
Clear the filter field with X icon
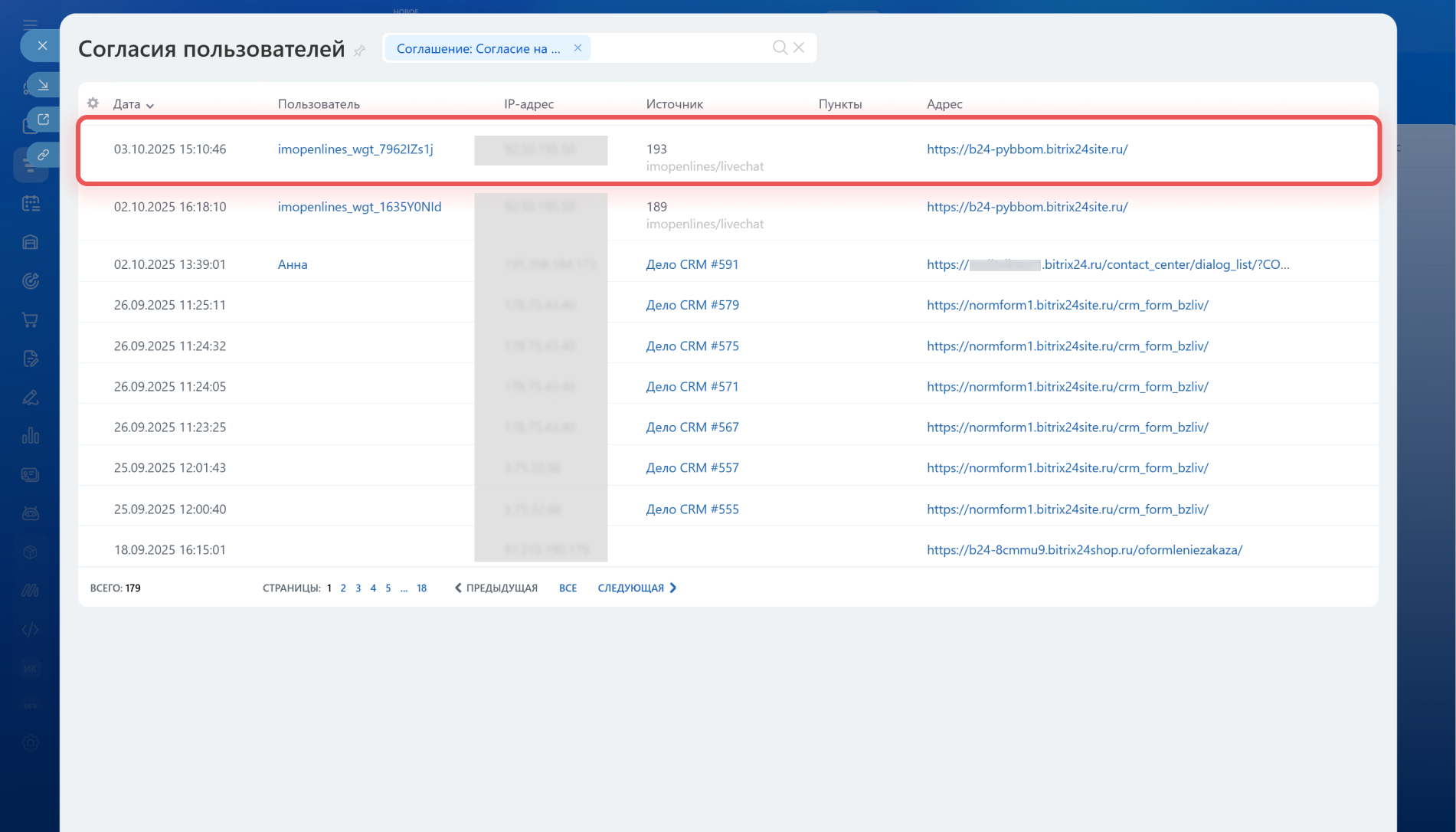(799, 47)
